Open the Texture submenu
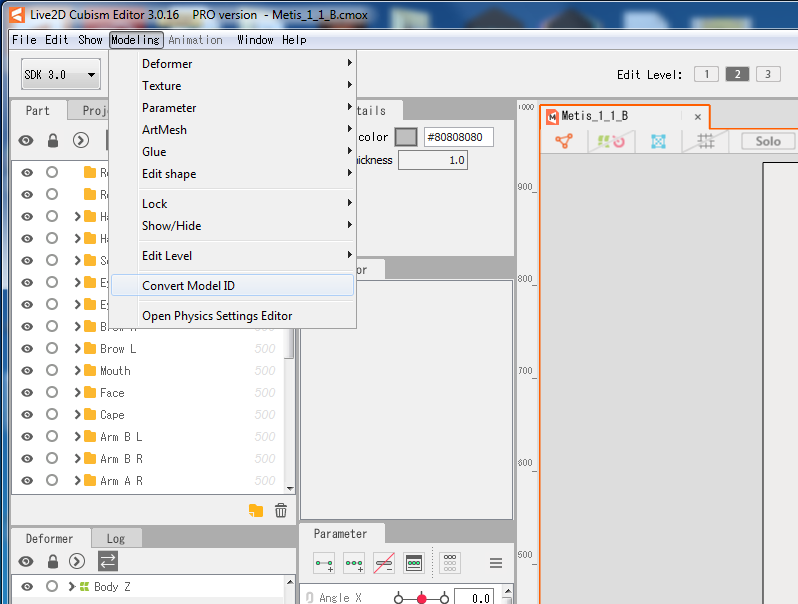 click(x=233, y=85)
